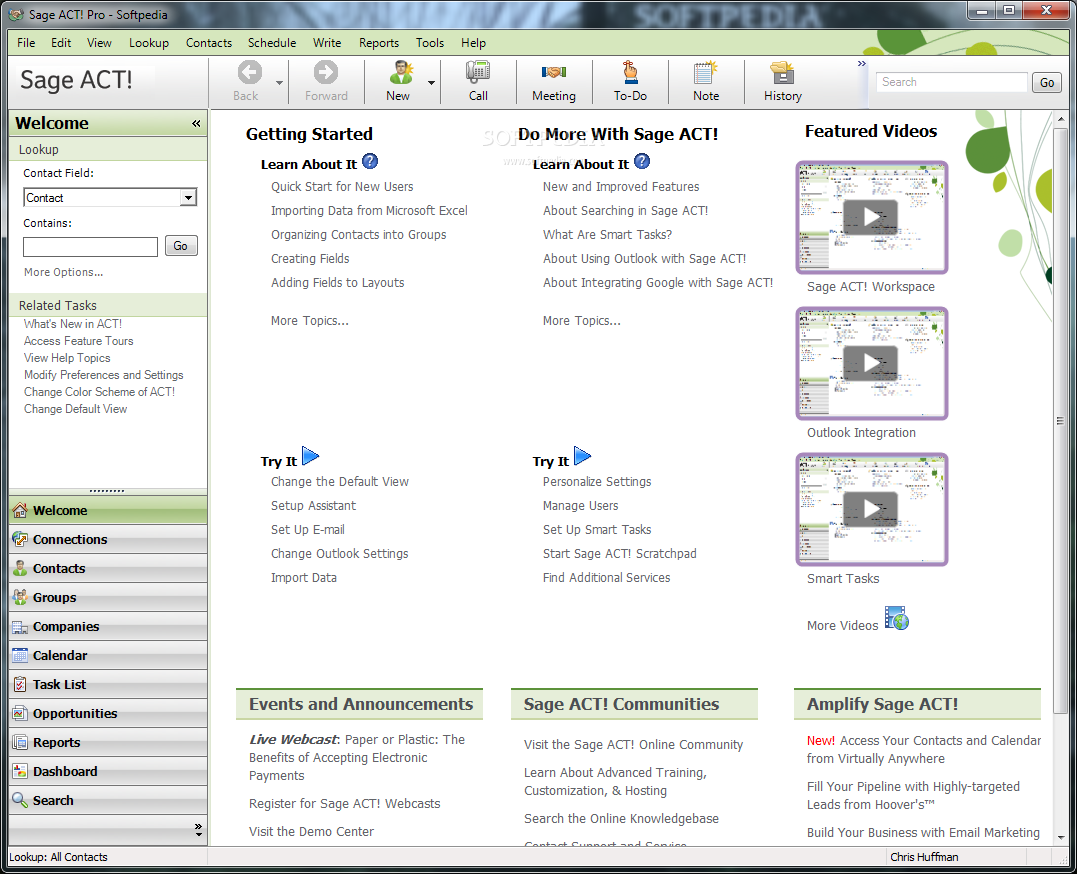Click Register for Sage ACT! Webcasts link
The width and height of the screenshot is (1077, 874).
(x=345, y=804)
